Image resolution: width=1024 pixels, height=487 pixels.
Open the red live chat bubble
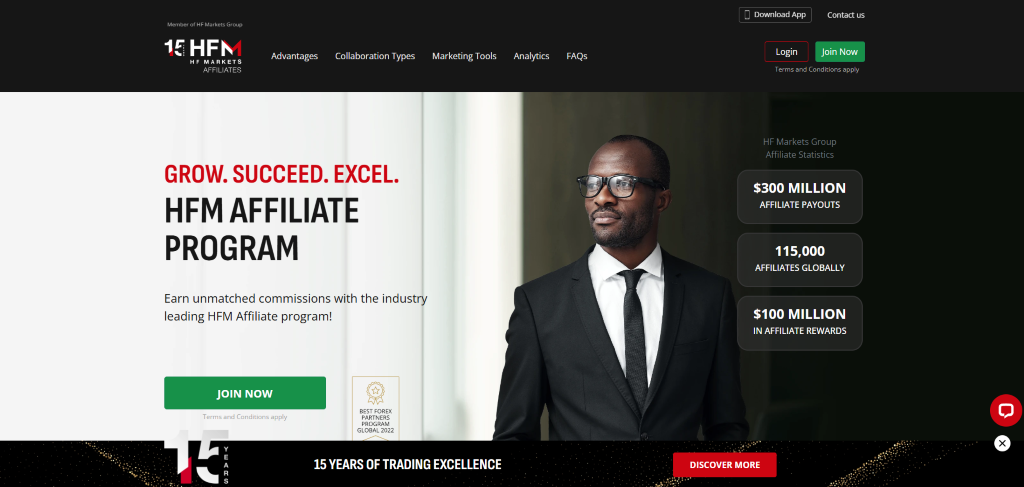pos(1006,411)
